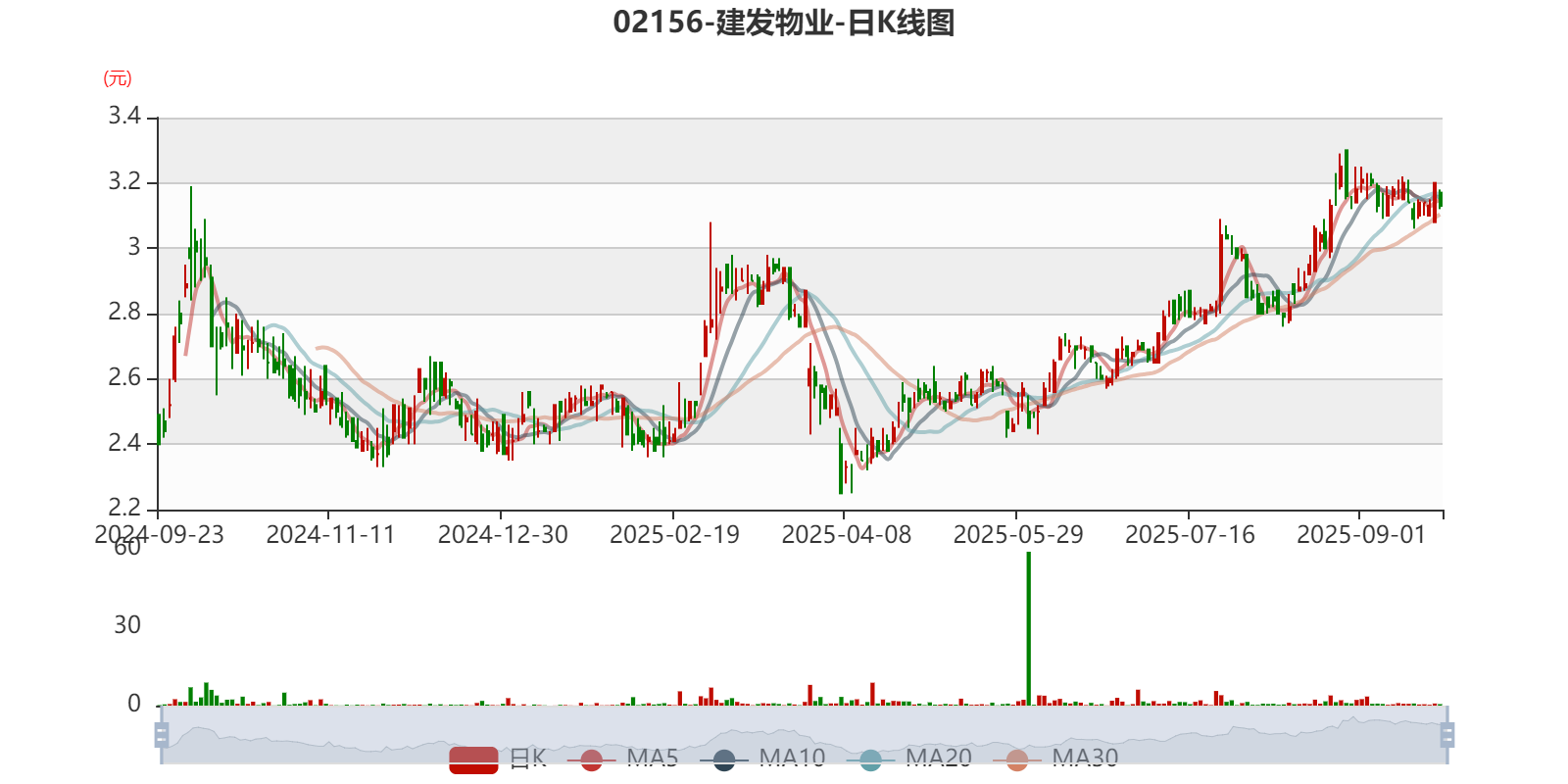Screen dimensions: 1568x784
Task: Click the x-axis date label 2025-09-01
Action: click(1361, 535)
